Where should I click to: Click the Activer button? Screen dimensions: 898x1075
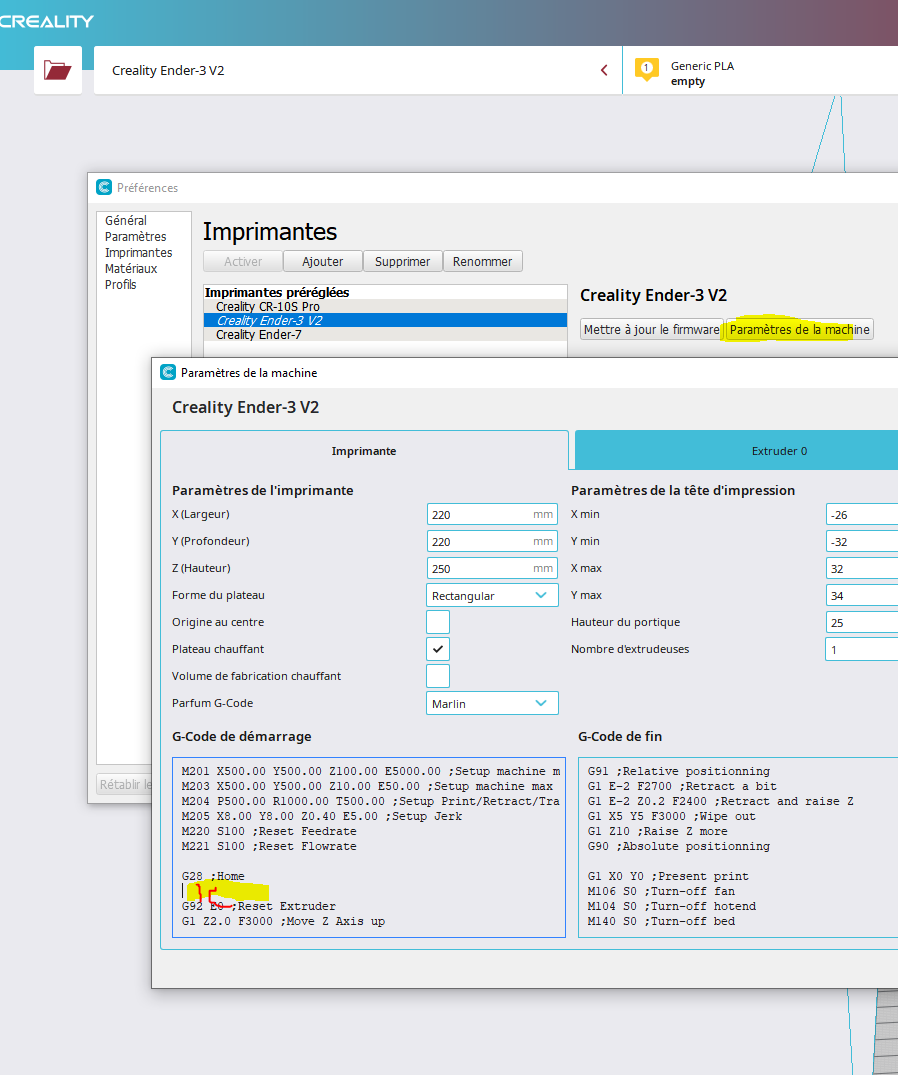coord(243,261)
